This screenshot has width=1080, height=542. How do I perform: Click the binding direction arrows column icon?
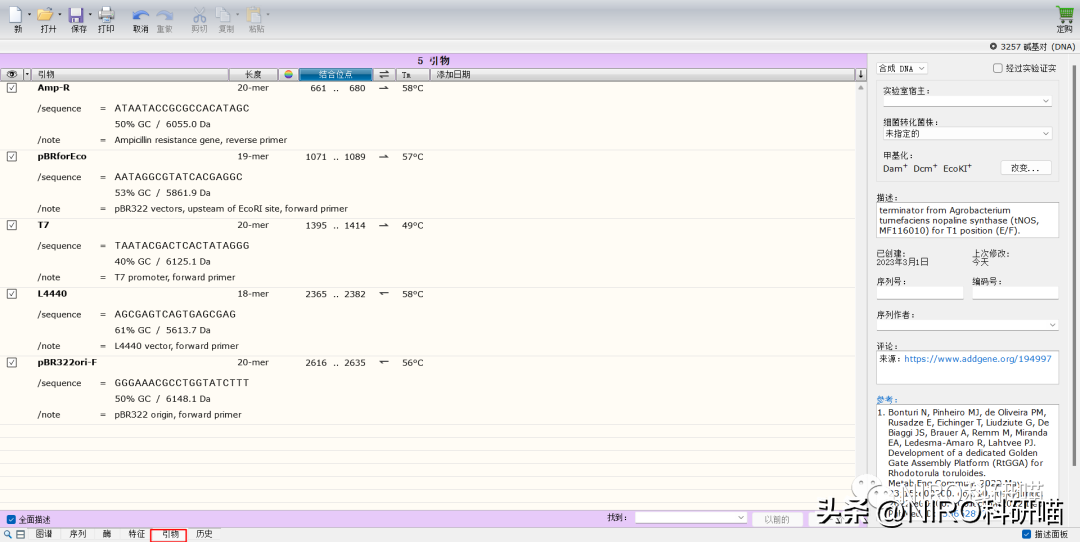(x=384, y=74)
